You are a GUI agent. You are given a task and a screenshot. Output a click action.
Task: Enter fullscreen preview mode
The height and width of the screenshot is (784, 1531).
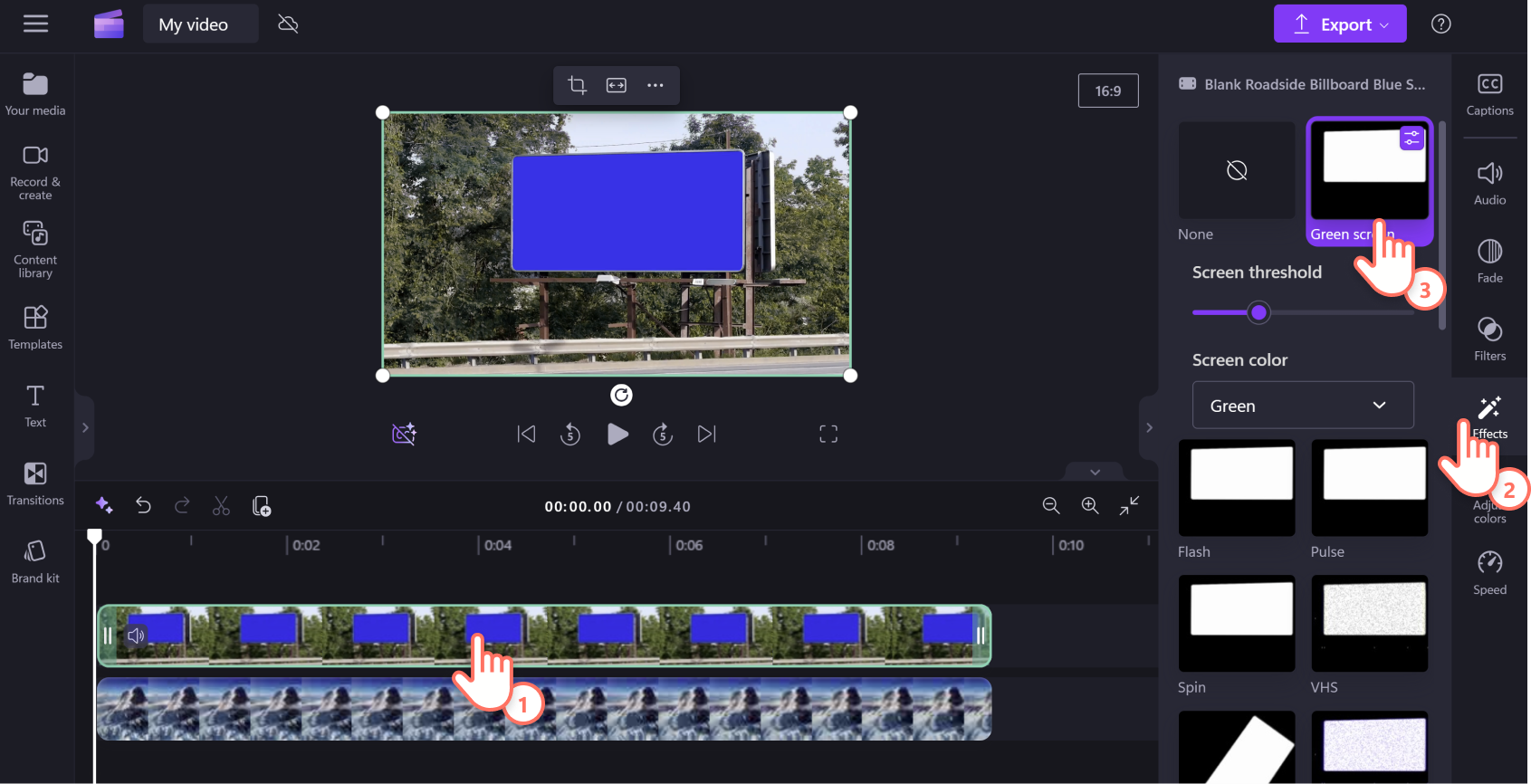point(828,434)
